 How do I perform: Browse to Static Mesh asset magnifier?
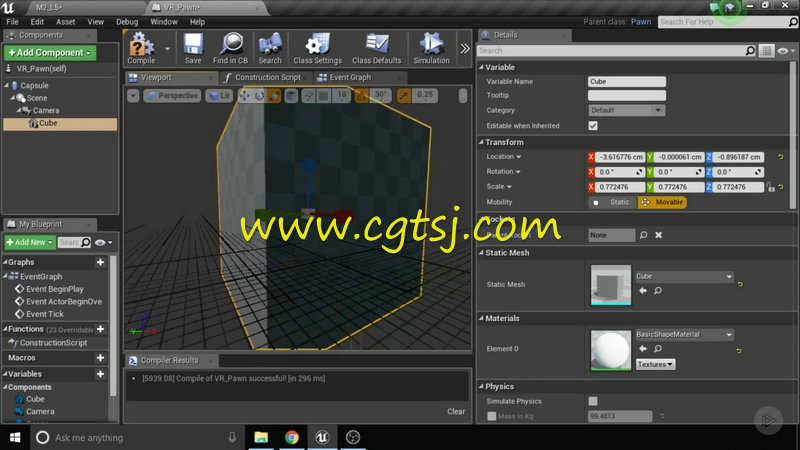tap(658, 290)
